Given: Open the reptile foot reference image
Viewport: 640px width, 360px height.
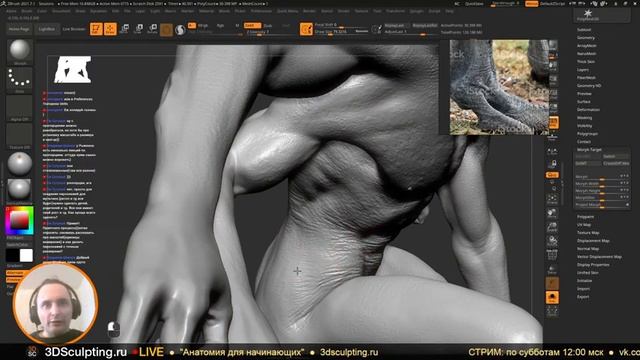Looking at the screenshot, I should click(x=499, y=87).
